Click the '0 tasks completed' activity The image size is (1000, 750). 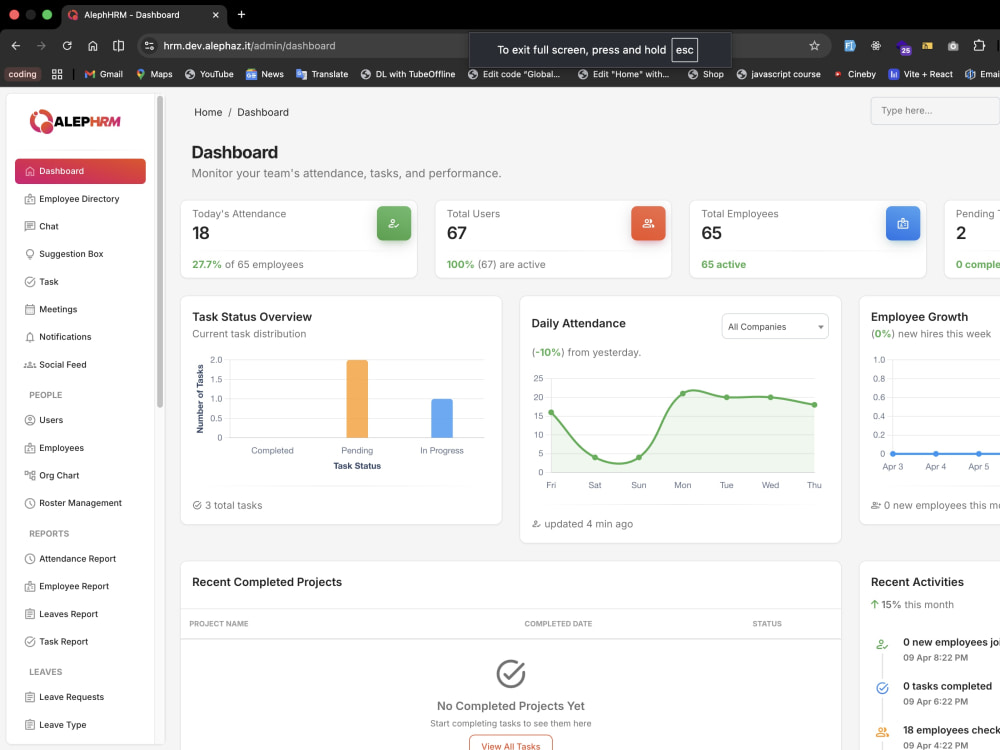click(947, 686)
